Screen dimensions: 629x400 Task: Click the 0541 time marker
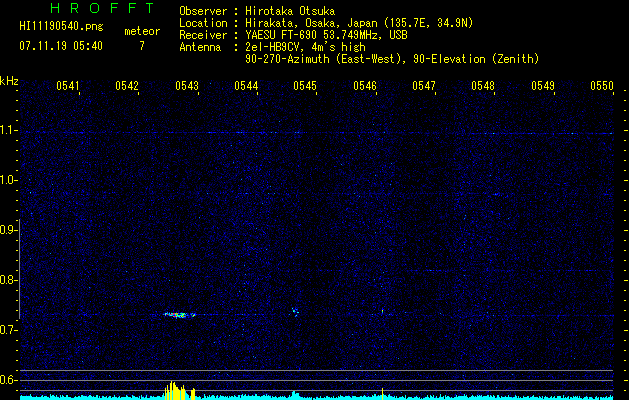click(68, 85)
